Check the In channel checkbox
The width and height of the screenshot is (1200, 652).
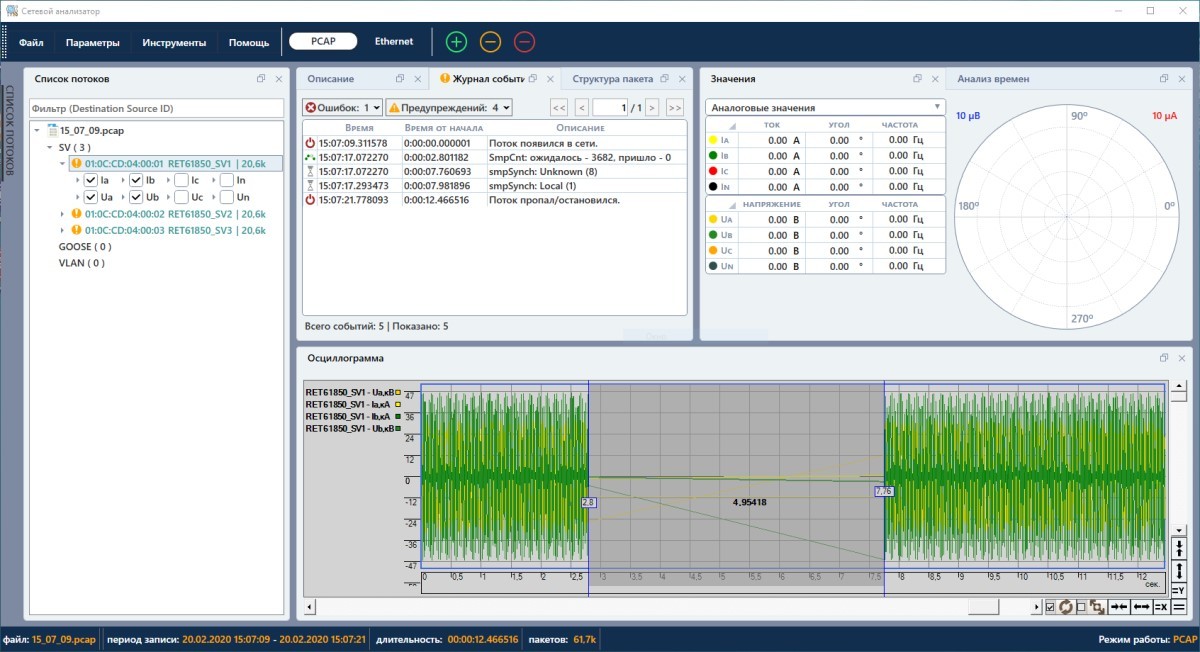(x=226, y=180)
